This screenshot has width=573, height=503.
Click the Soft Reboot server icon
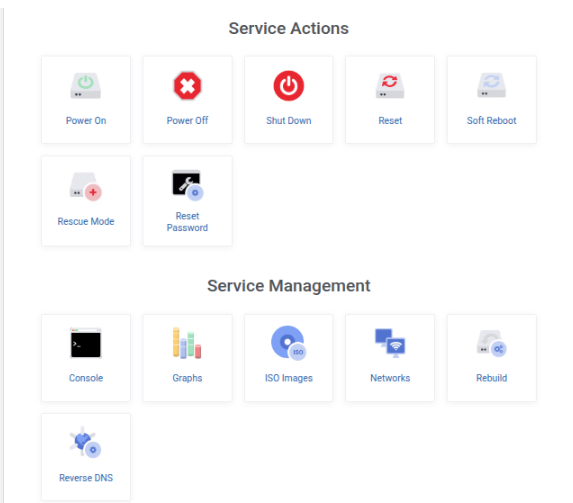tap(492, 85)
